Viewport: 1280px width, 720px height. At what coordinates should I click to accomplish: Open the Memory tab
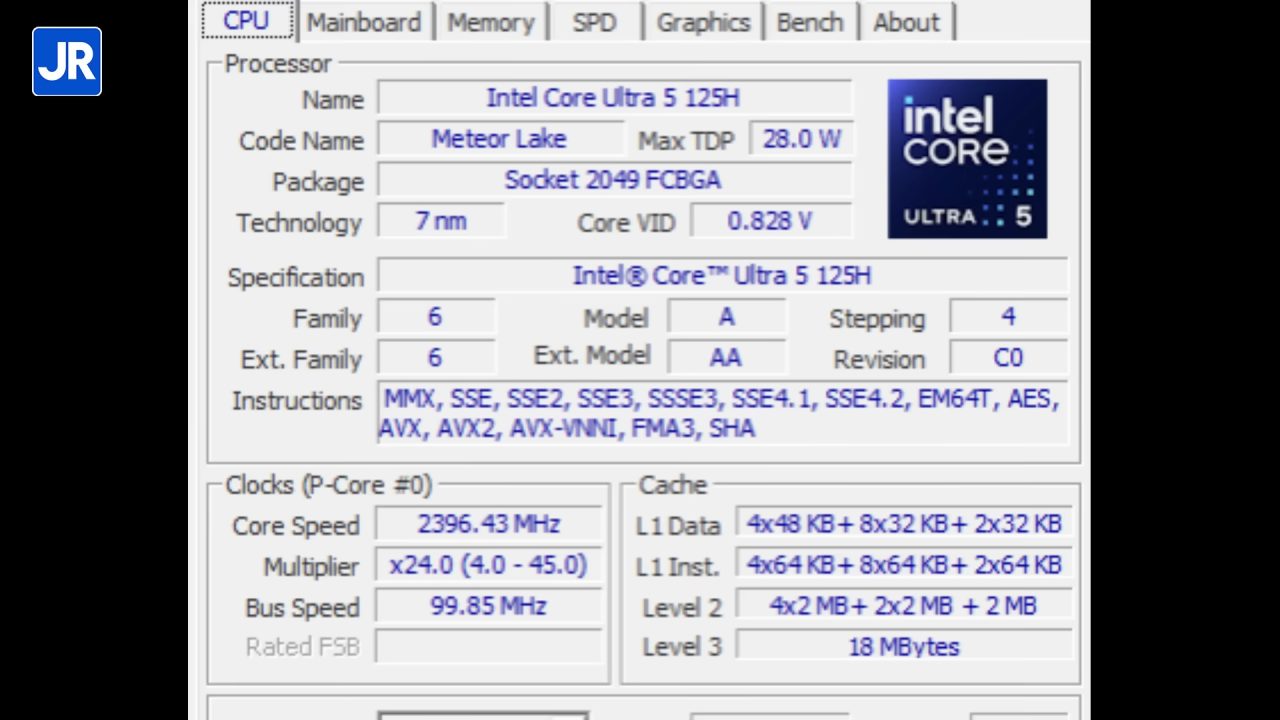click(490, 22)
